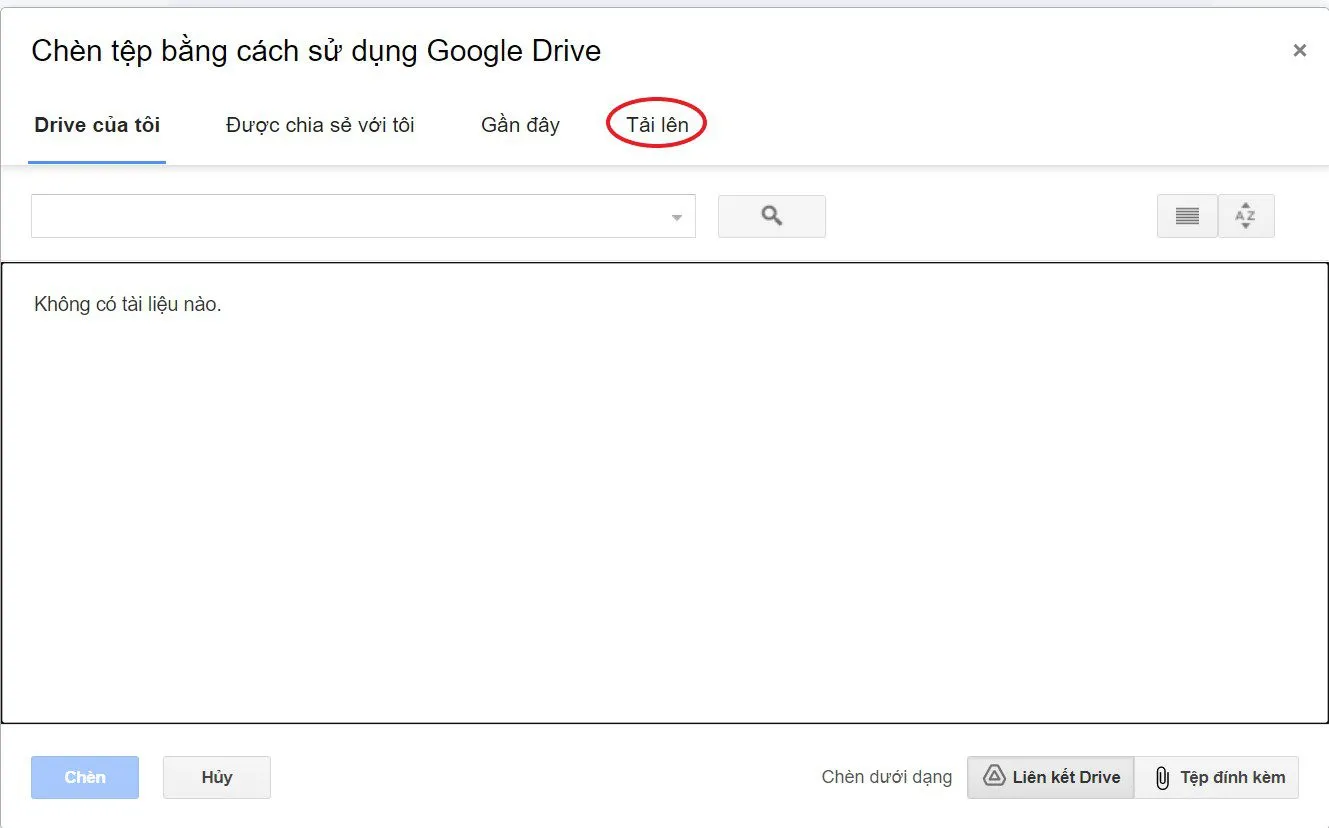
Task: Expand the search field dropdown arrow
Action: point(677,217)
